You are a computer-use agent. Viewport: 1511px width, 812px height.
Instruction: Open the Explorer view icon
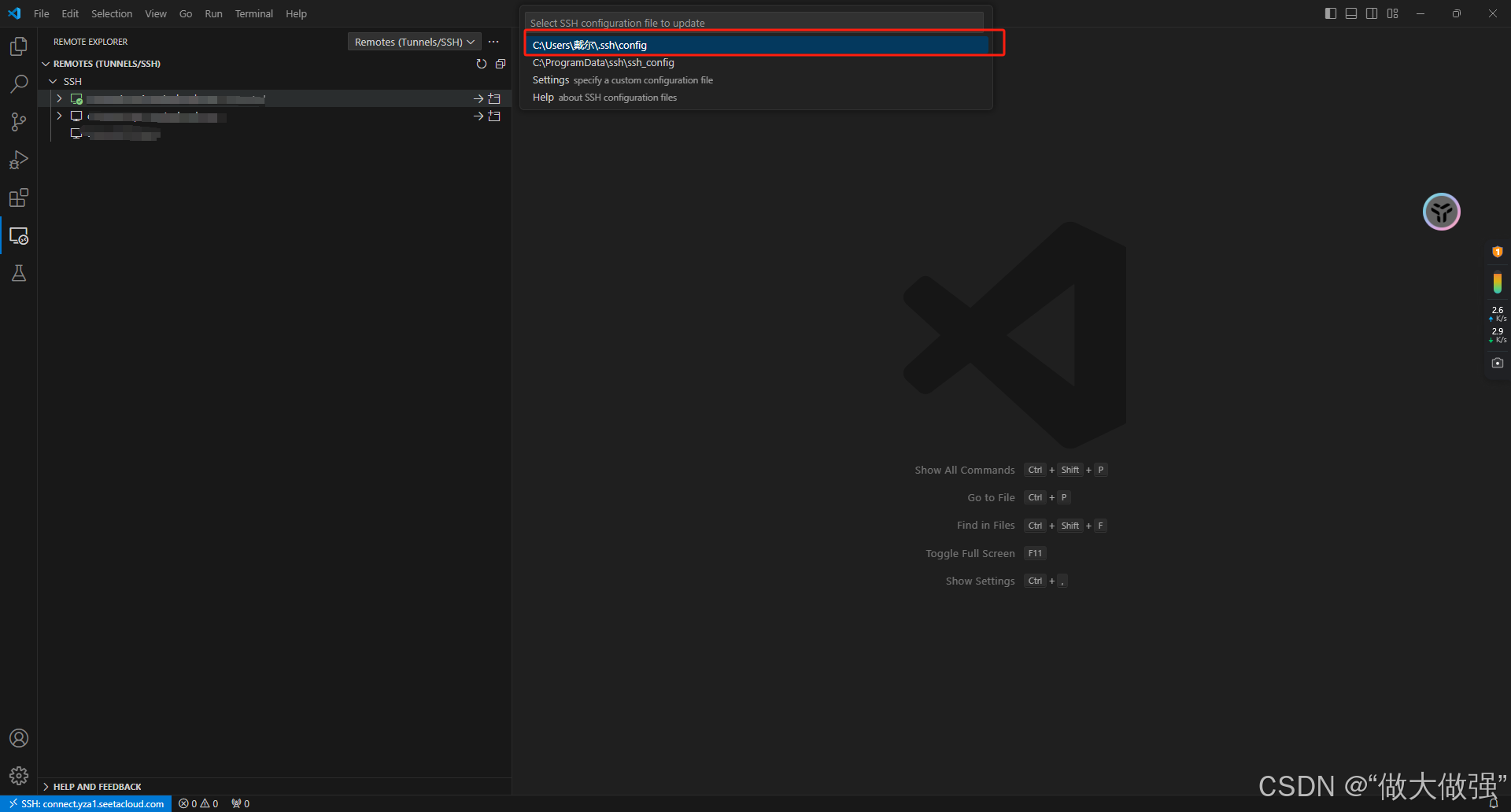19,46
